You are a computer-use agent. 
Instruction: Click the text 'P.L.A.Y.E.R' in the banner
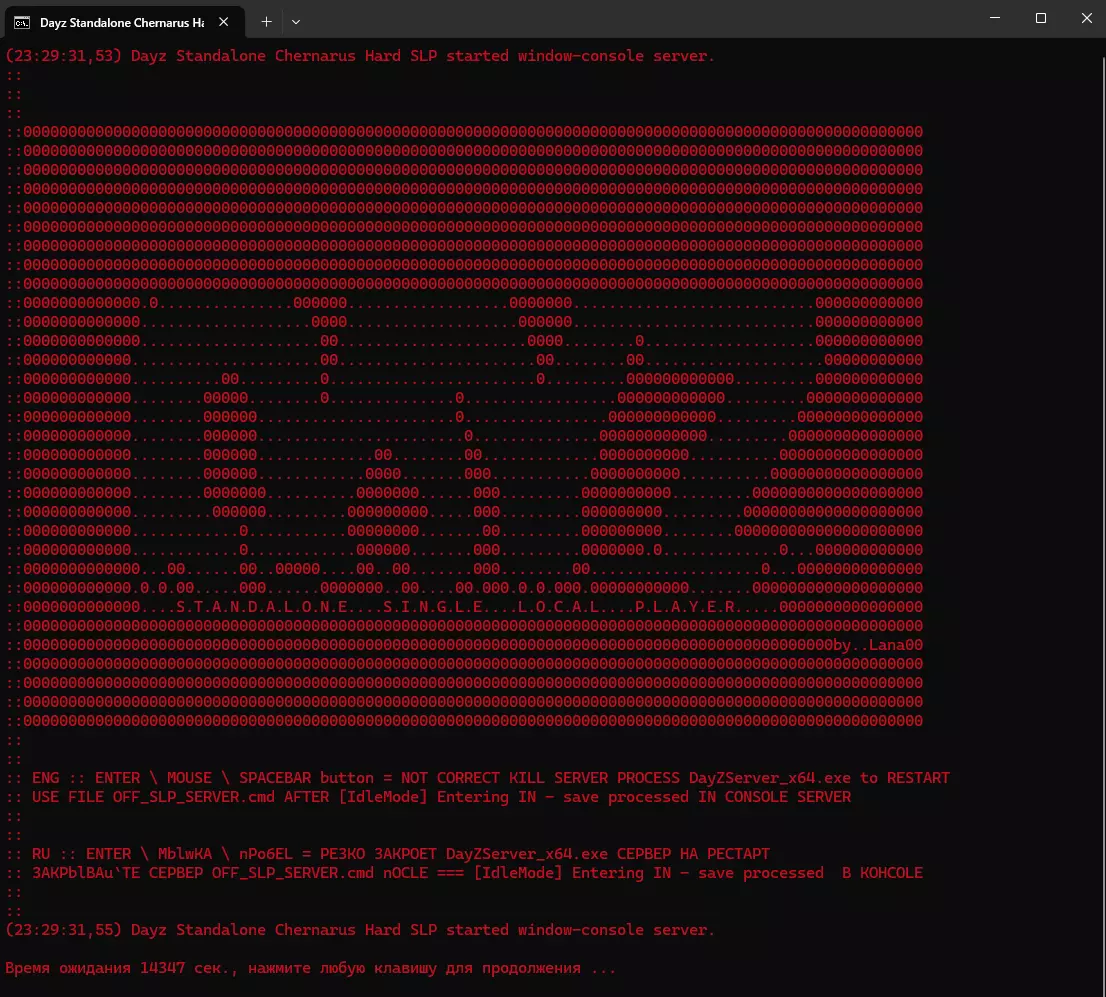pyautogui.click(x=685, y=607)
